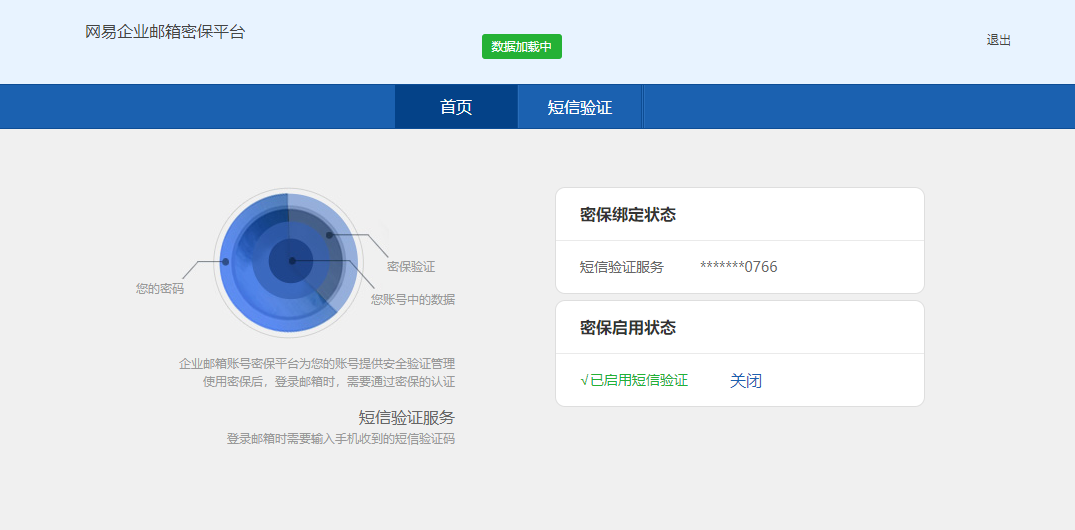Screen dimensions: 1075x530
Task: Click the 退出 logout link
Action: pos(998,40)
